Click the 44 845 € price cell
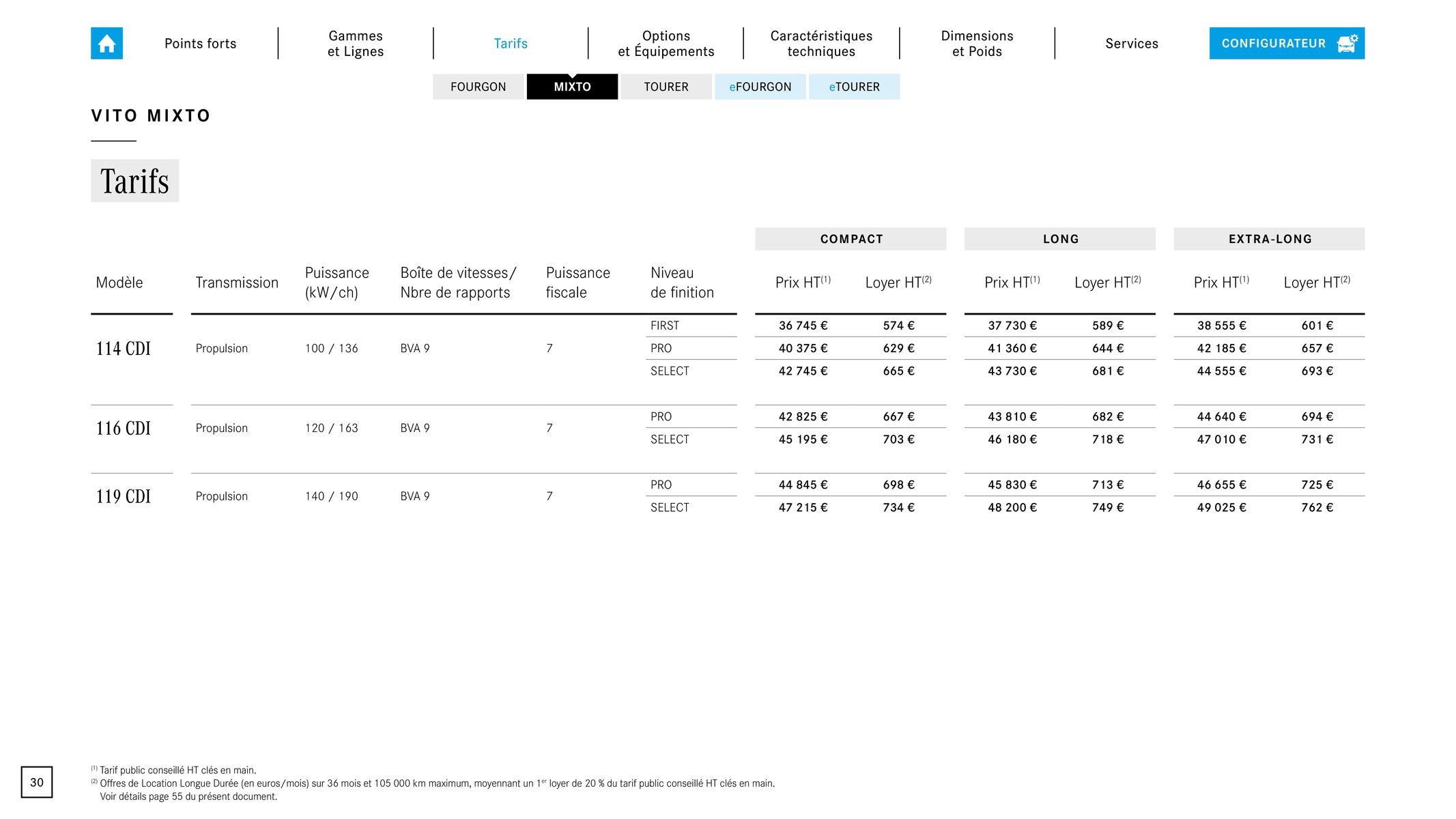Screen dimensions: 1456x819 (803, 485)
